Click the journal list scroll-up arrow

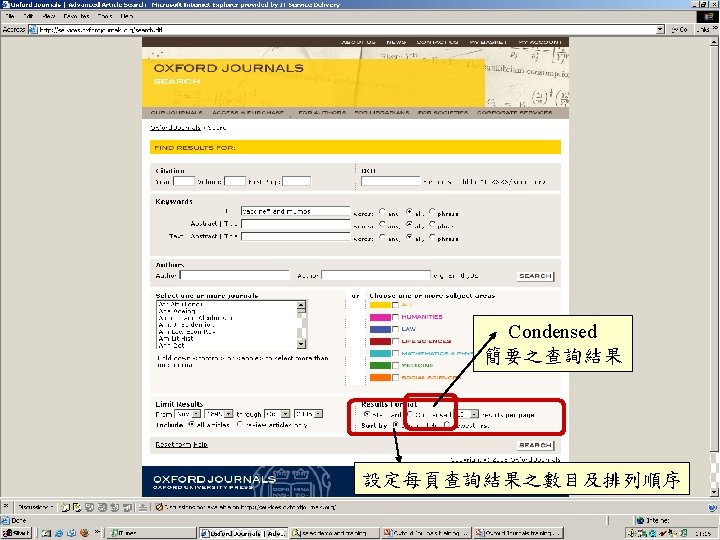pyautogui.click(x=301, y=305)
